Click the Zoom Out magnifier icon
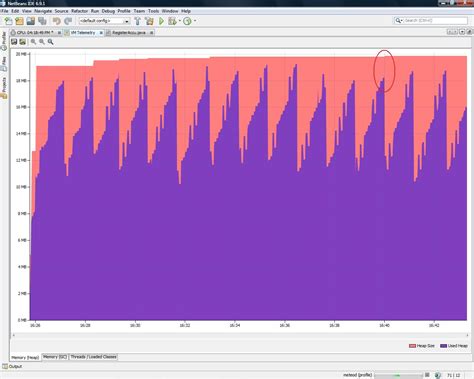The width and height of the screenshot is (474, 379). tap(42, 42)
